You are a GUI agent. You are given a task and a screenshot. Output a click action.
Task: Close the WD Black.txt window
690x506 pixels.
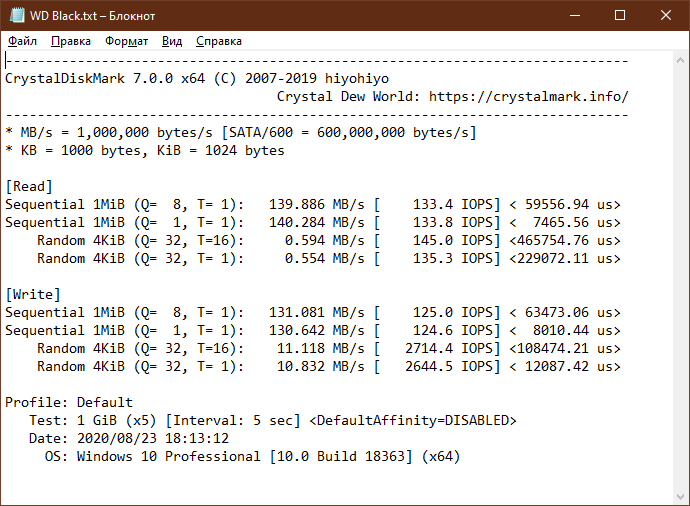click(x=665, y=15)
